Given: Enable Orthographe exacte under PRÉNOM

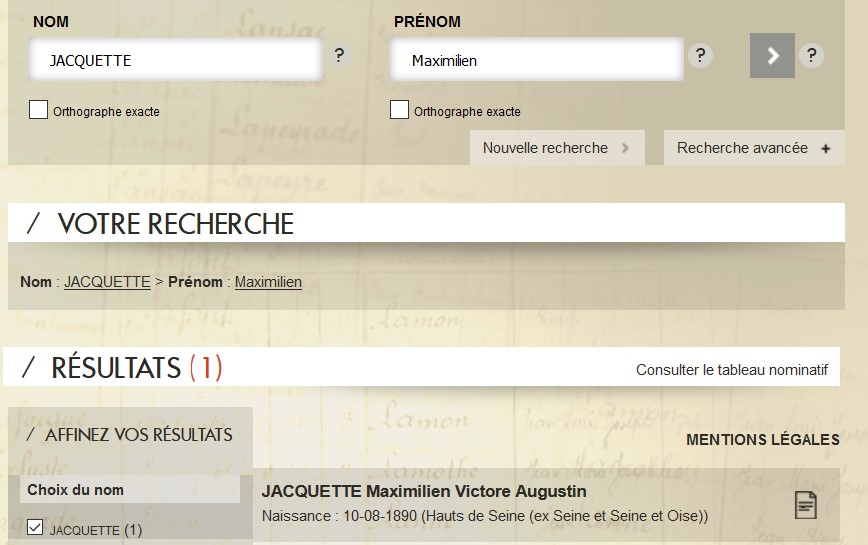Looking at the screenshot, I should coord(399,110).
